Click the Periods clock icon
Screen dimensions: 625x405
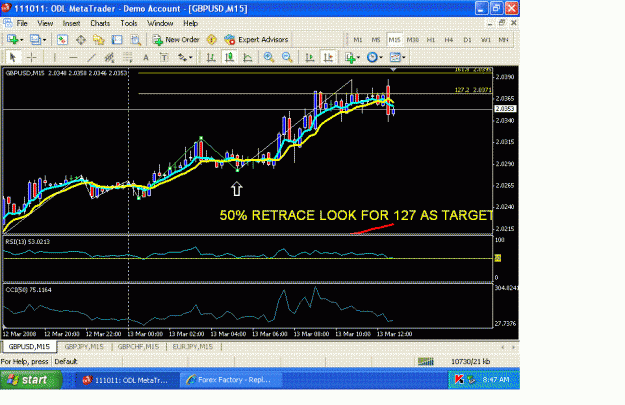(372, 57)
